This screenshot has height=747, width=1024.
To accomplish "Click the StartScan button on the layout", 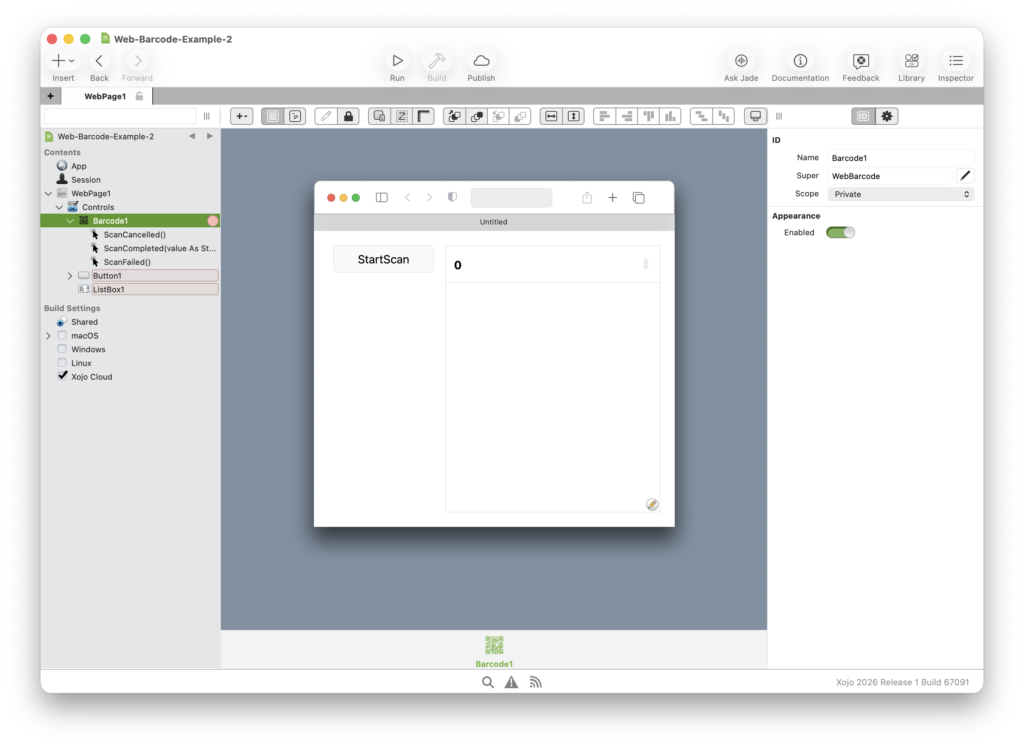I will (x=383, y=260).
